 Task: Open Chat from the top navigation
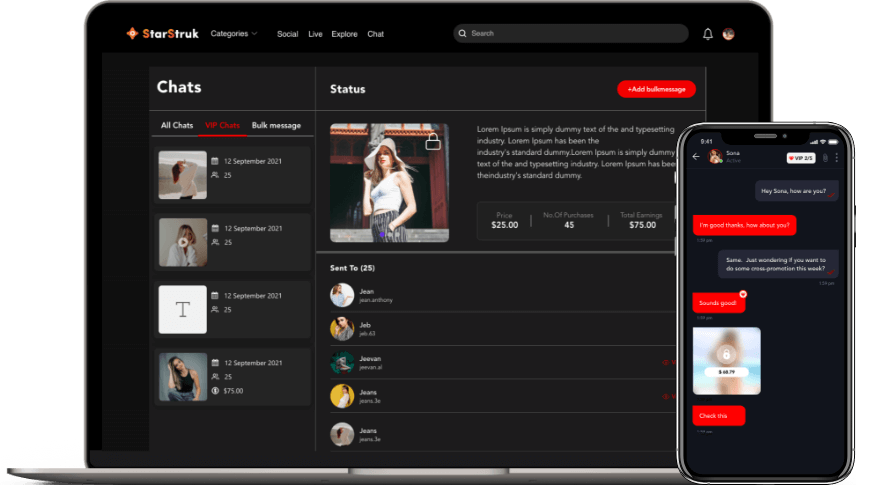tap(375, 34)
